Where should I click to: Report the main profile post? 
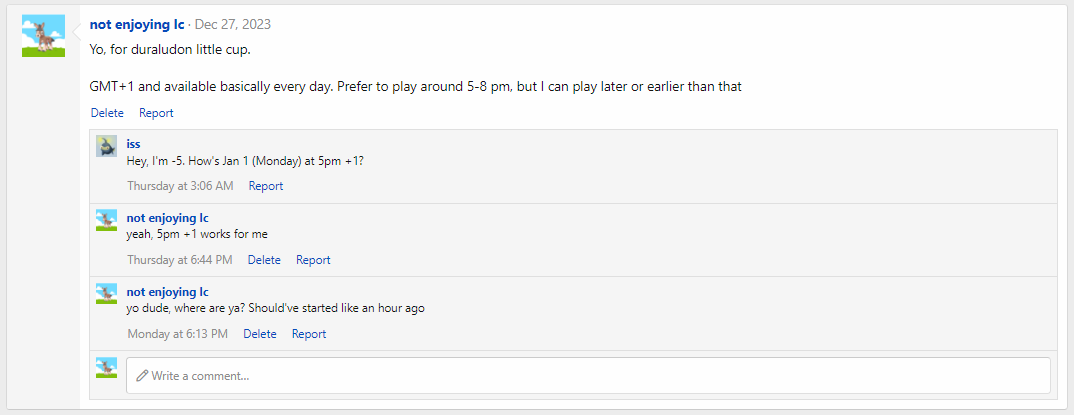click(156, 113)
